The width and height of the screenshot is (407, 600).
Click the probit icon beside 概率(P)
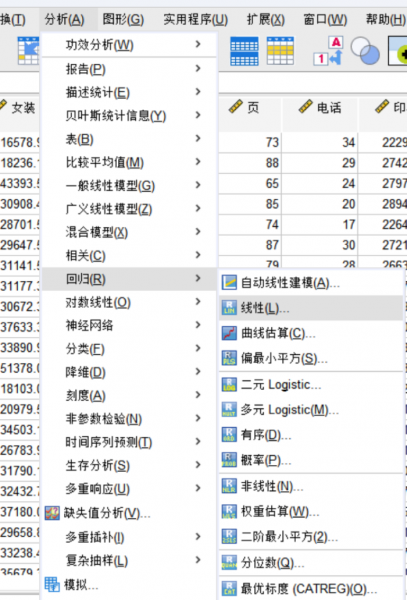(x=229, y=460)
